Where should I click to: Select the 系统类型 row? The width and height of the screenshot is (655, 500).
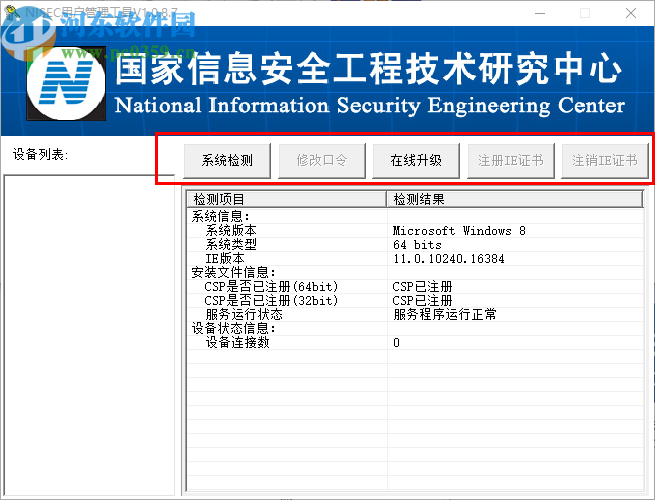pyautogui.click(x=415, y=245)
